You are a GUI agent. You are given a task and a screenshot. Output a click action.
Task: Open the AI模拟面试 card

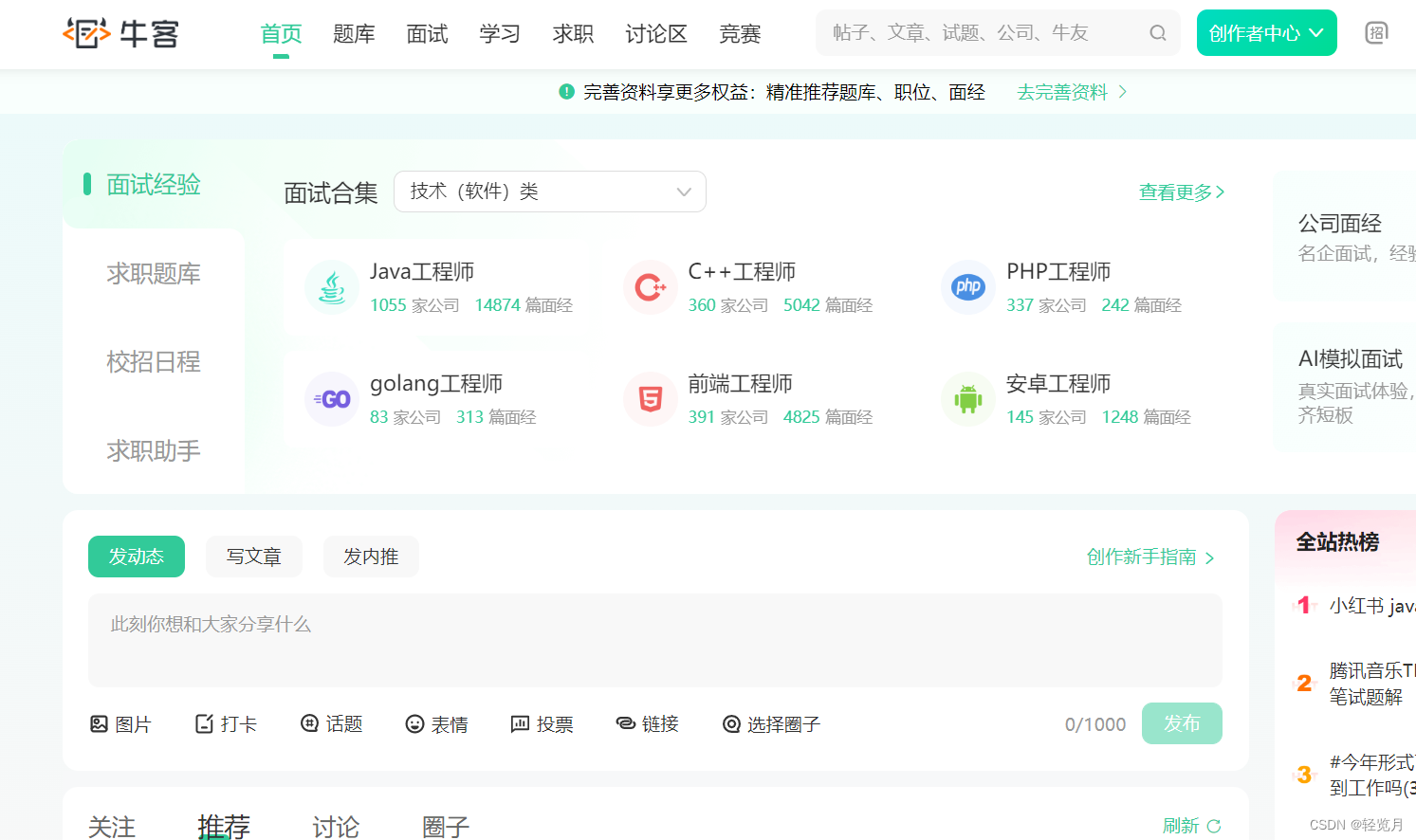[1345, 386]
